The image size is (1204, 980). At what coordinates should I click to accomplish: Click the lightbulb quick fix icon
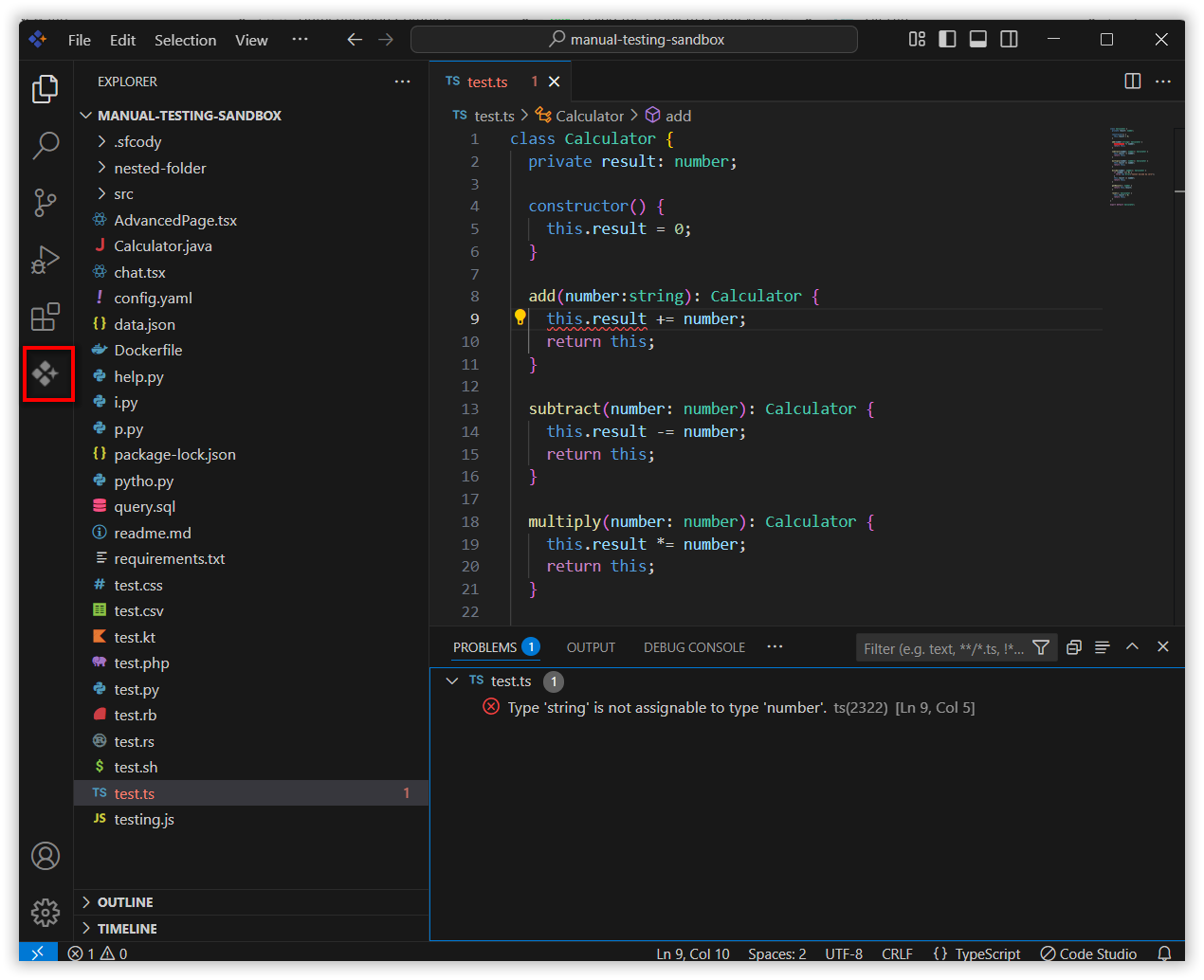(x=520, y=318)
